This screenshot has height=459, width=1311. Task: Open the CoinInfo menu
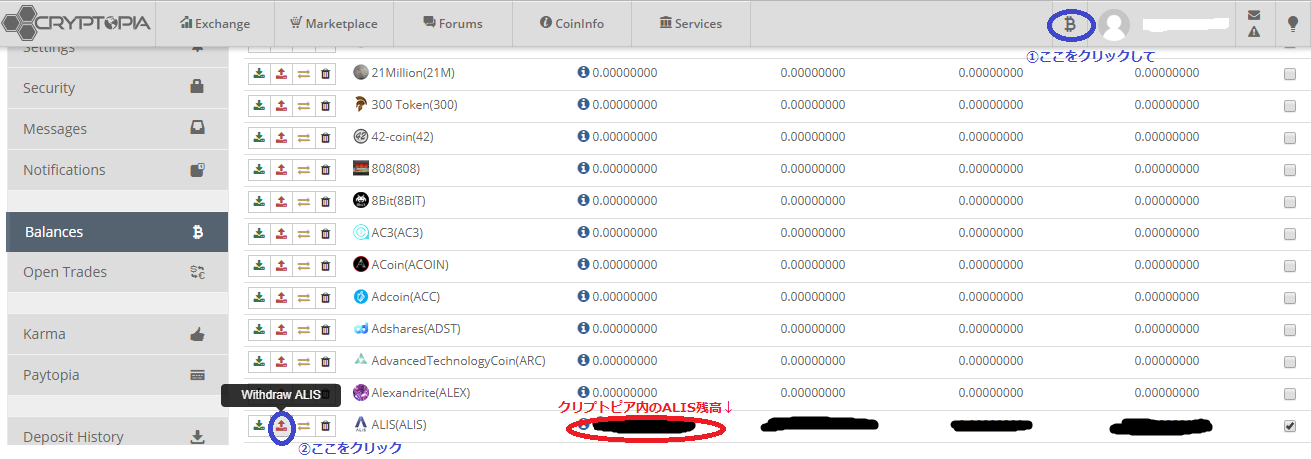572,23
